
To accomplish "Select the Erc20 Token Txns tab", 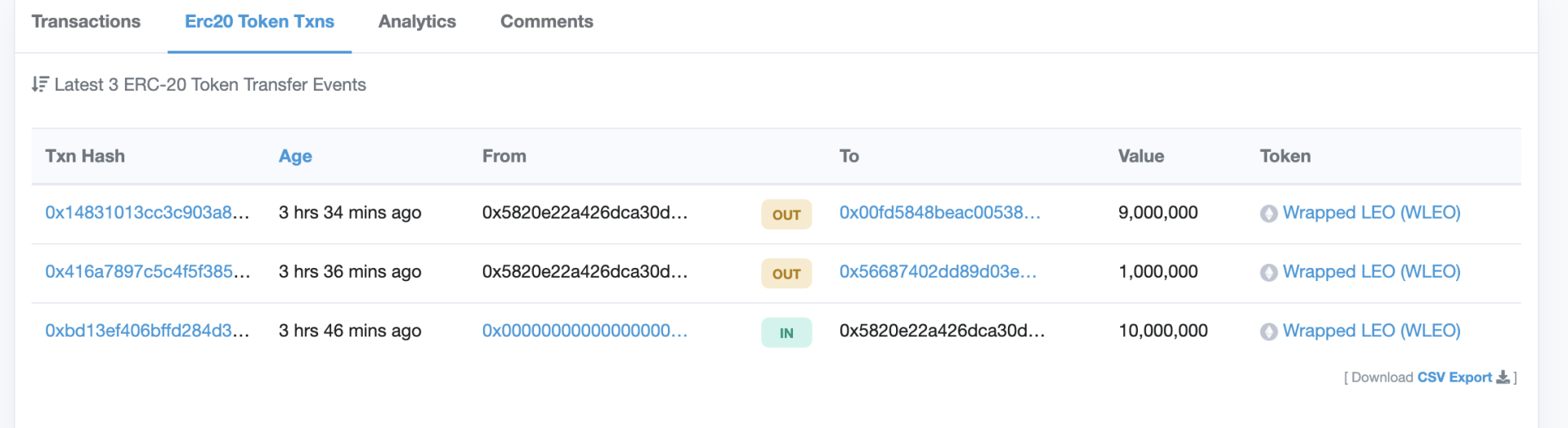I will [259, 22].
